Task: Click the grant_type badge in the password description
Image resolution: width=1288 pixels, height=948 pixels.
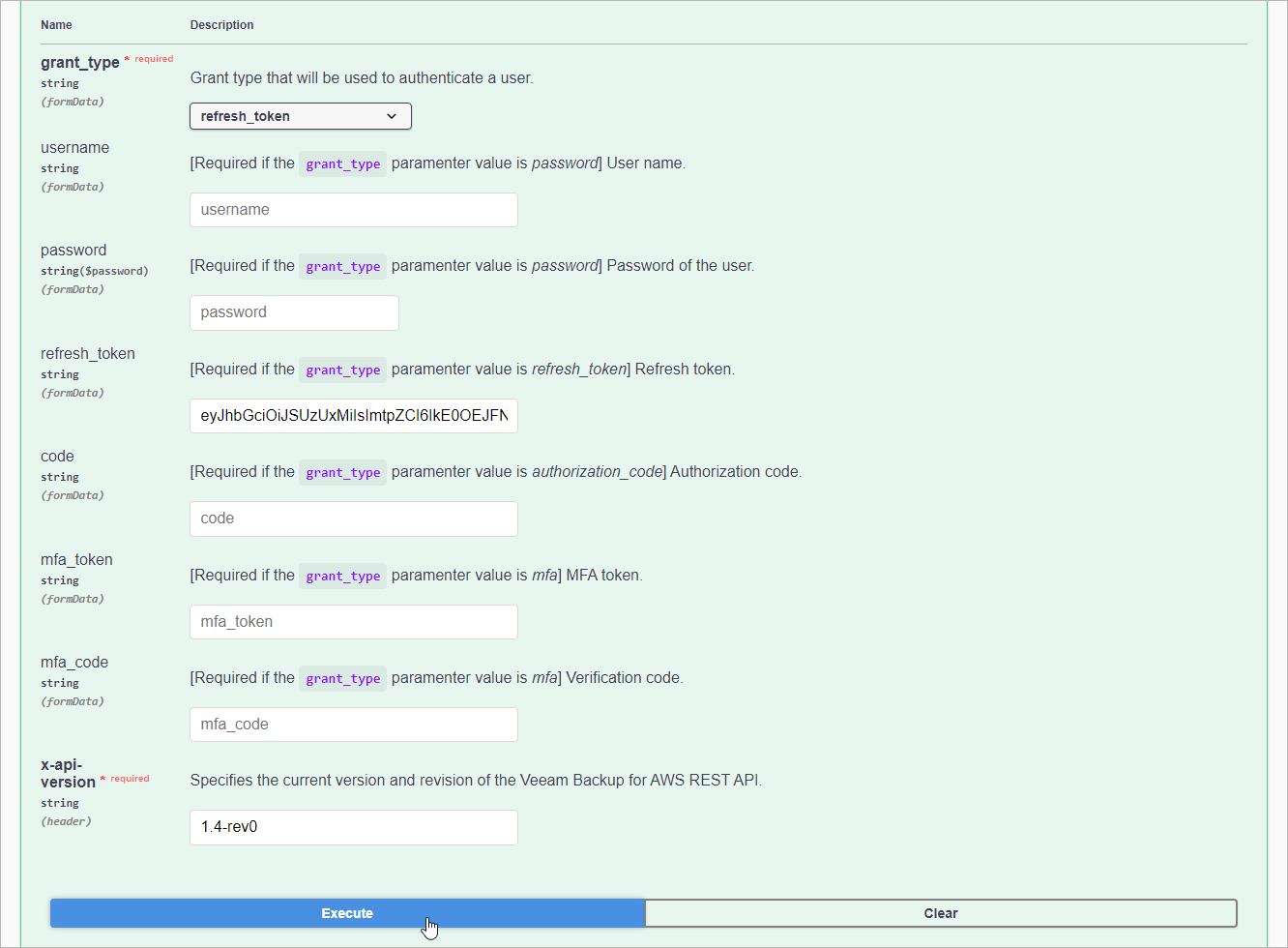Action: click(x=342, y=266)
